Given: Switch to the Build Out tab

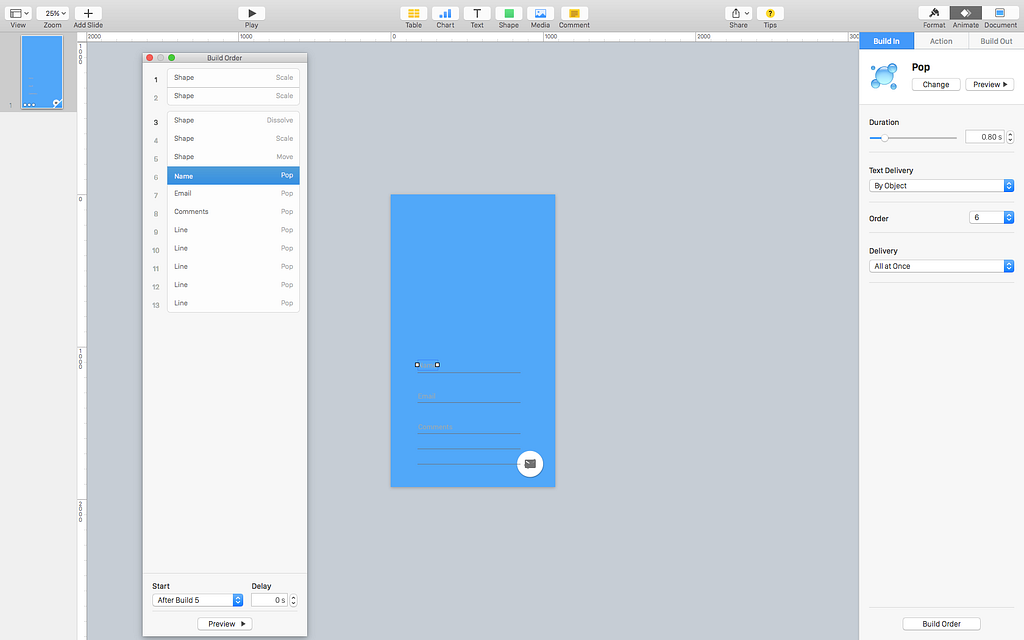Looking at the screenshot, I should tap(996, 41).
